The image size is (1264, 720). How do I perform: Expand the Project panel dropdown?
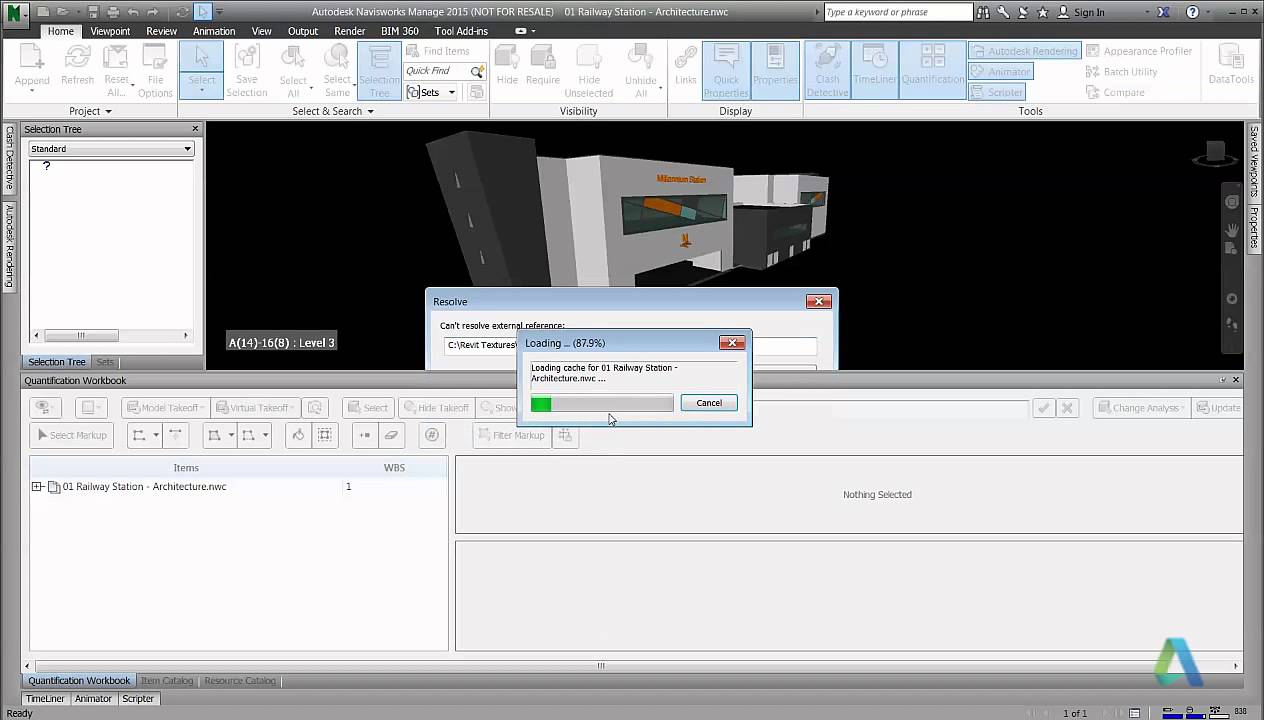click(90, 111)
